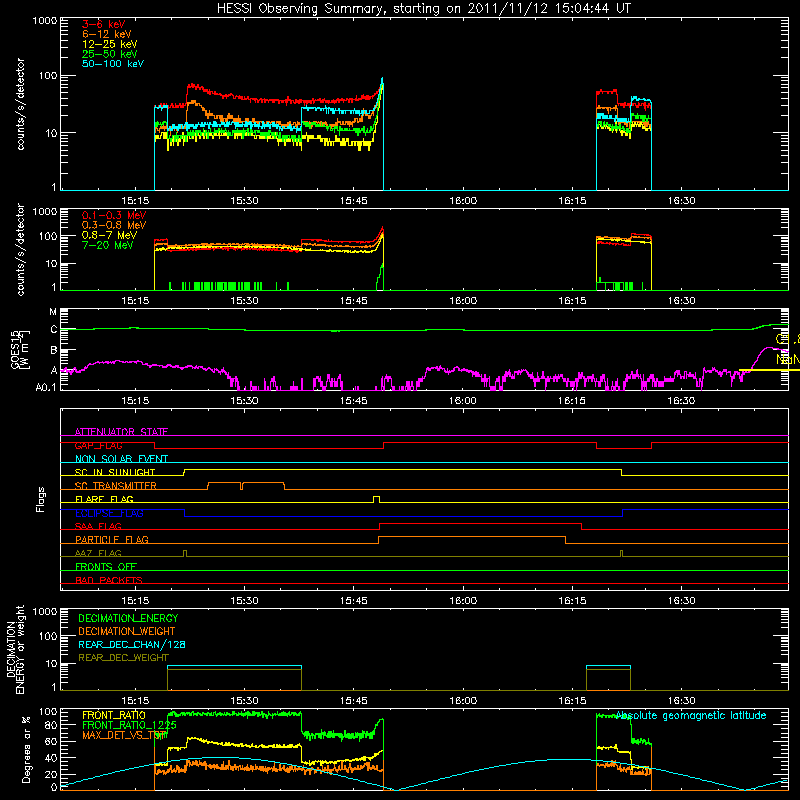This screenshot has height=800, width=800.
Task: Select the yellow 12-25 keV legend label
Action: click(x=110, y=44)
